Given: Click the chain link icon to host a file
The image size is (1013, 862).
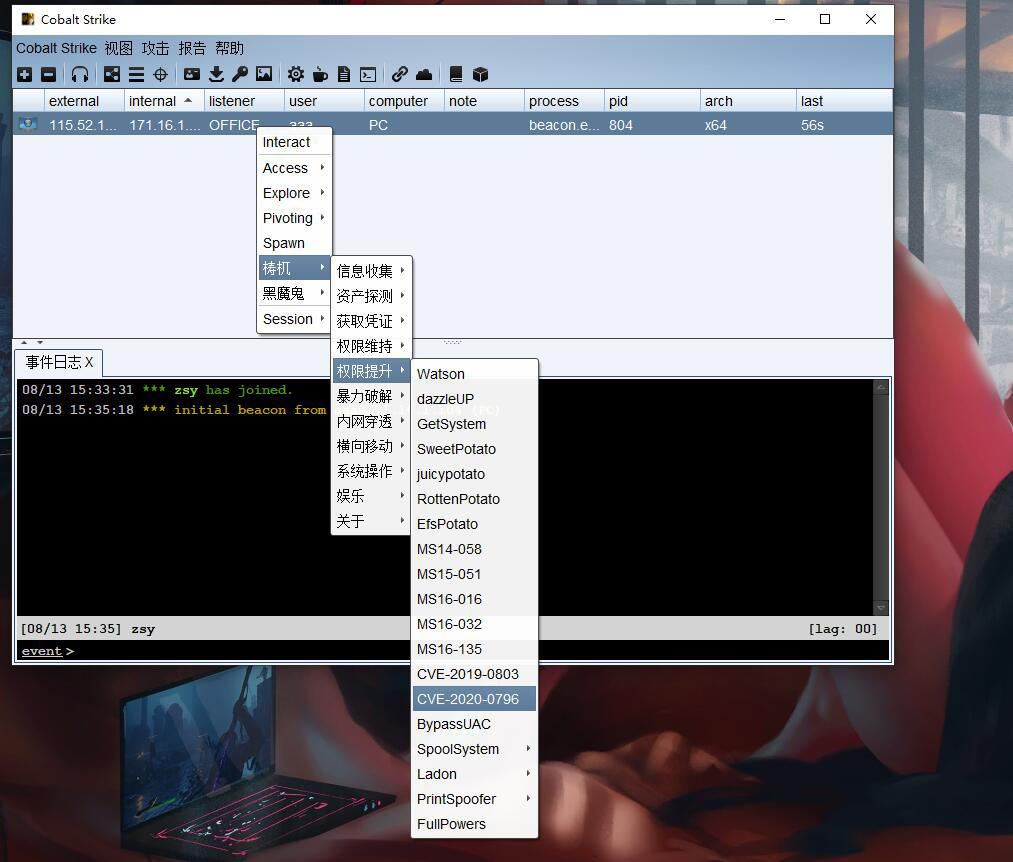Looking at the screenshot, I should point(399,74).
